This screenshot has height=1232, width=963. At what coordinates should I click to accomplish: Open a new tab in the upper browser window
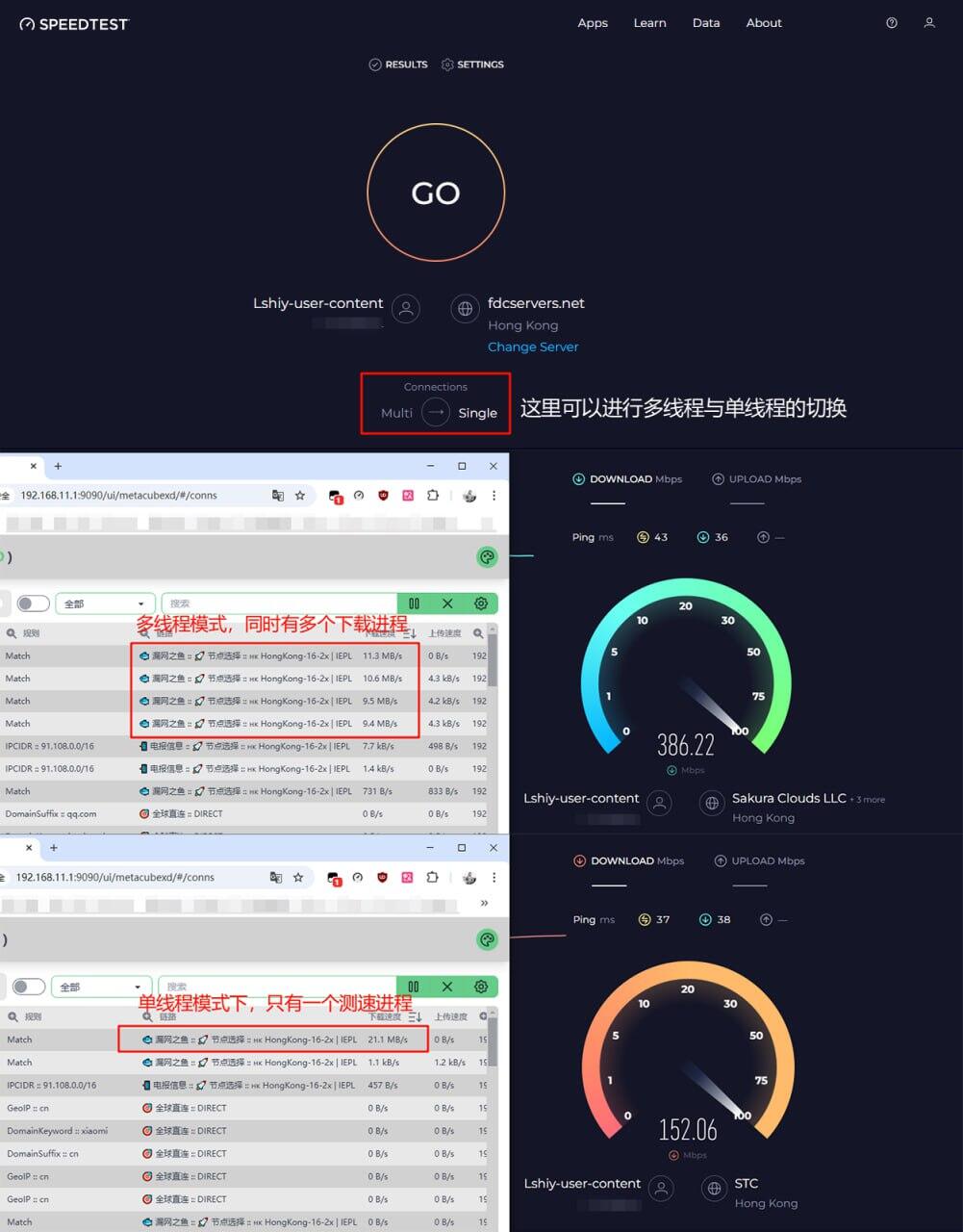pyautogui.click(x=58, y=466)
